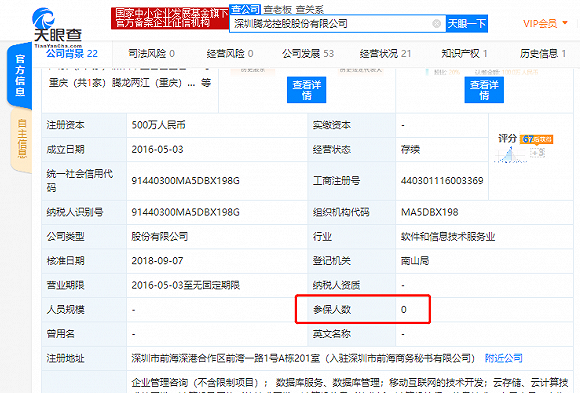Screen dimensions: 580x393
Task: Select the 查关系 search tab
Action: point(310,9)
